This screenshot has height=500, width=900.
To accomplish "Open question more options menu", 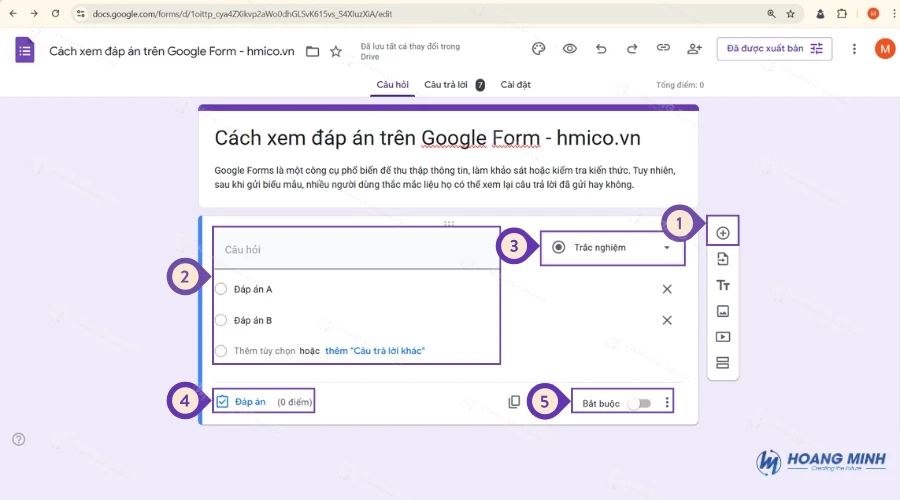I will 667,403.
